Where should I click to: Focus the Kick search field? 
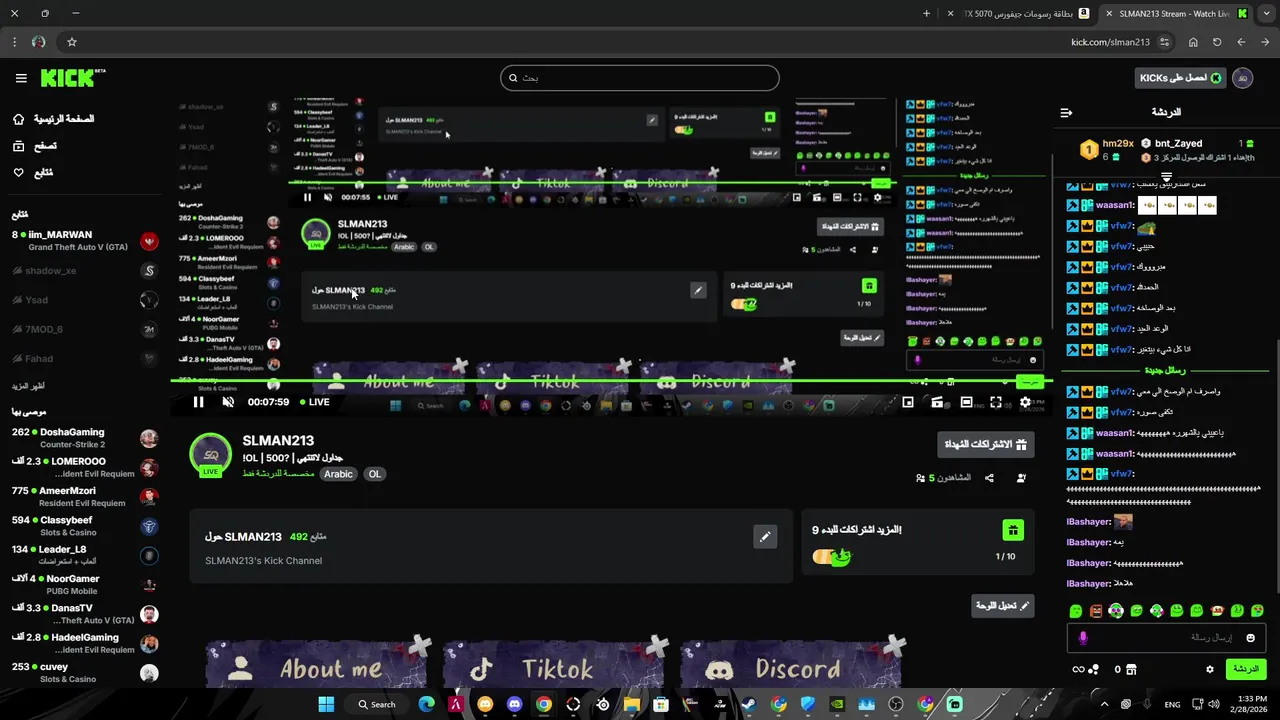(640, 78)
